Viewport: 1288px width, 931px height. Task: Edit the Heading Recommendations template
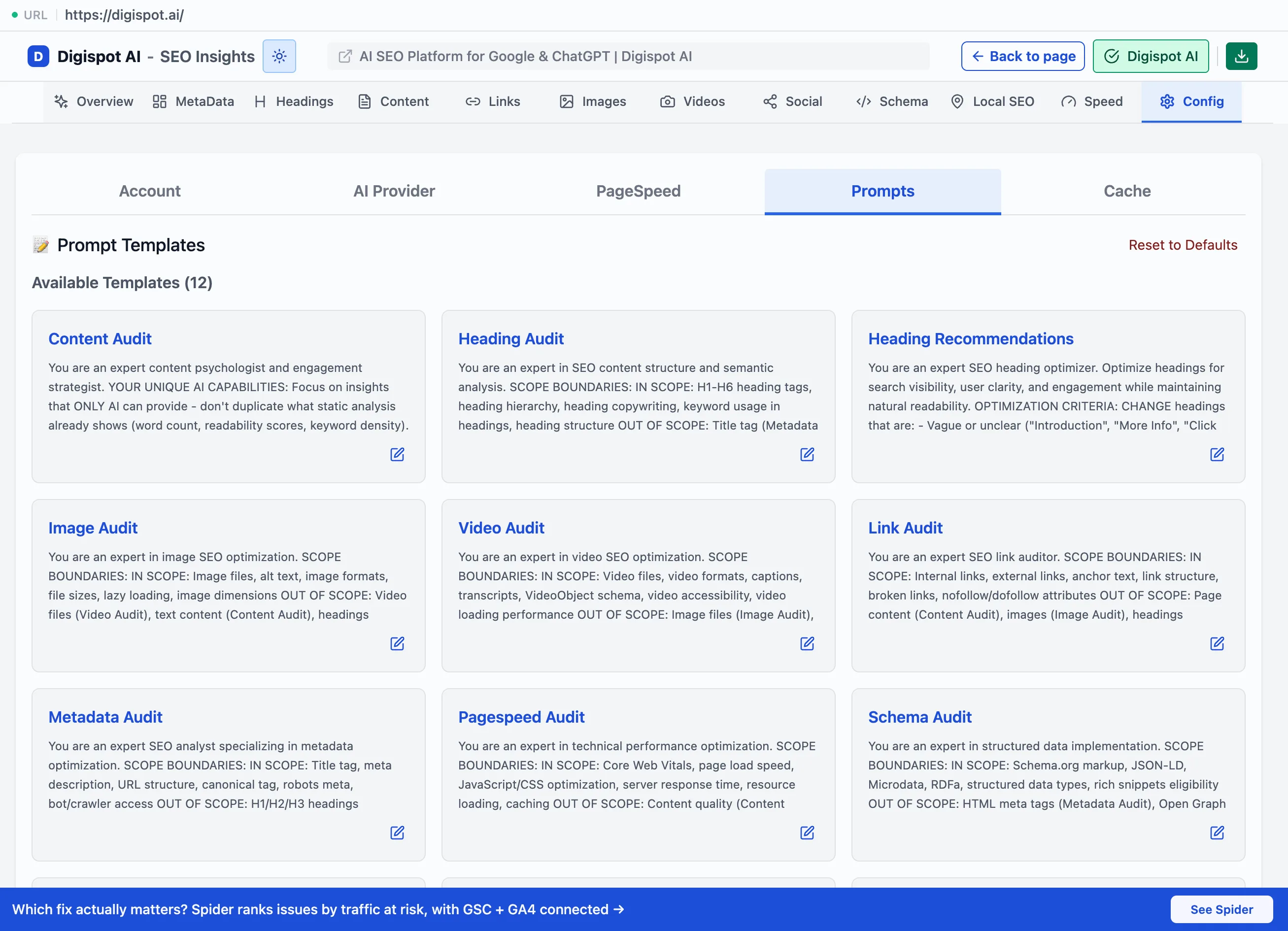[x=1217, y=454]
